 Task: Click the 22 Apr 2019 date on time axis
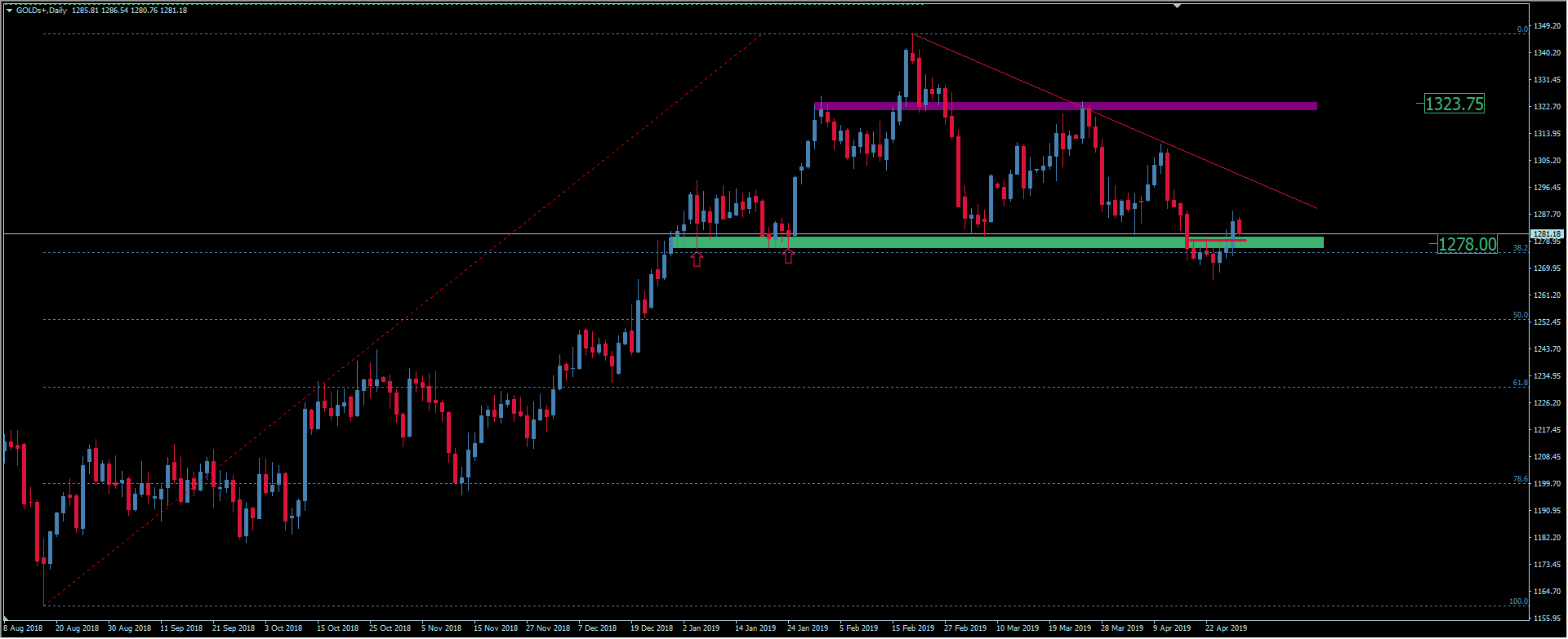(x=1226, y=628)
